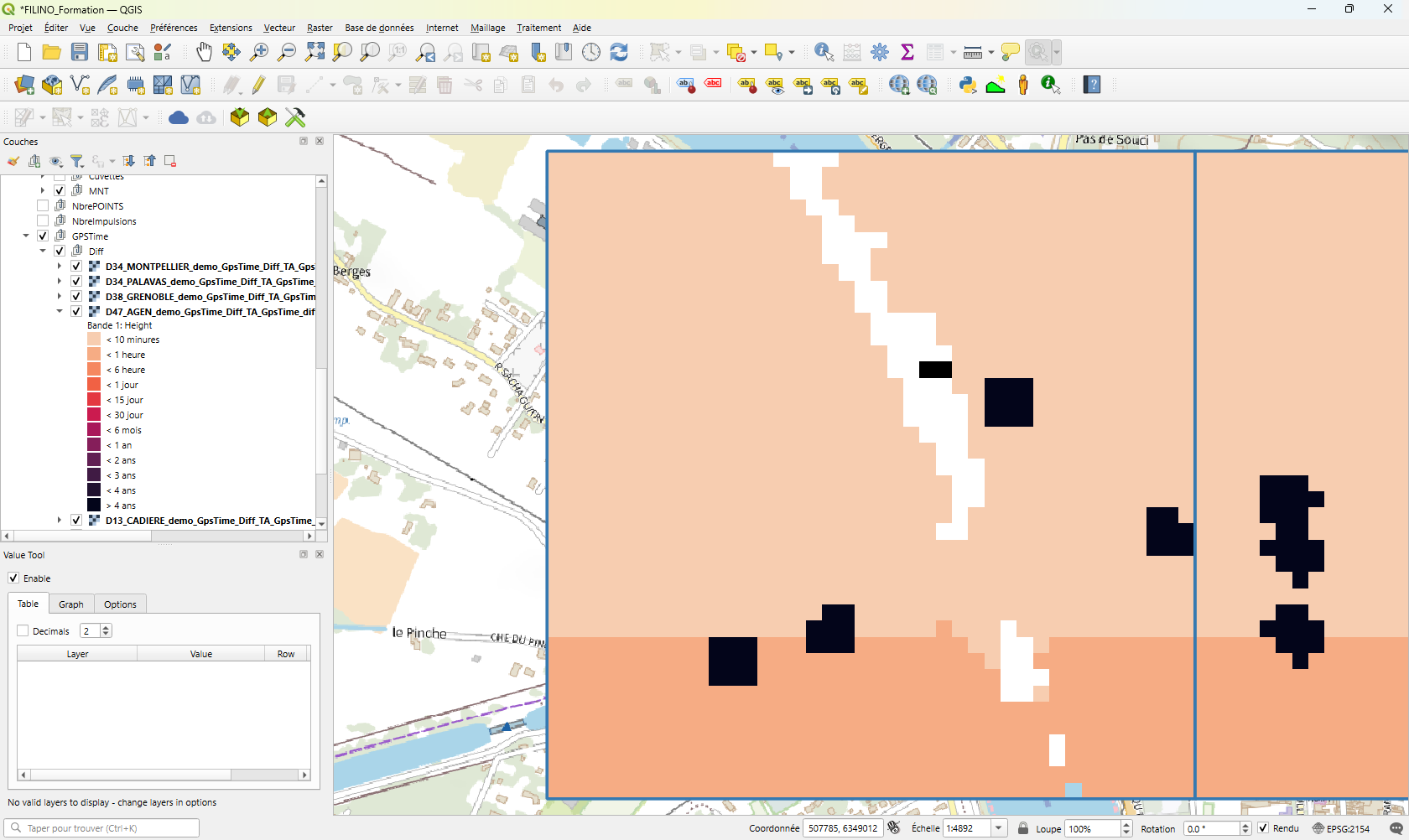The height and width of the screenshot is (840, 1409).
Task: Click the Identify Features tool
Action: point(824,52)
